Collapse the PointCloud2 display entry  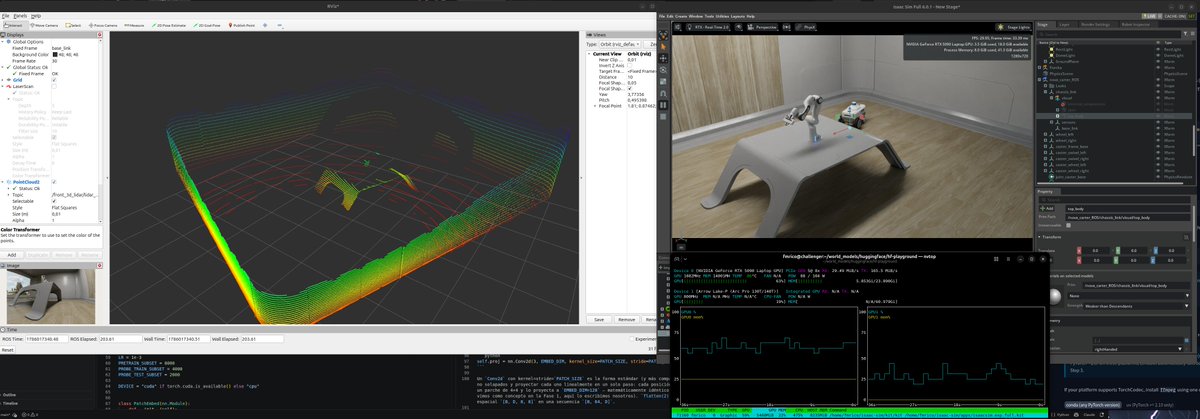[x=3, y=183]
